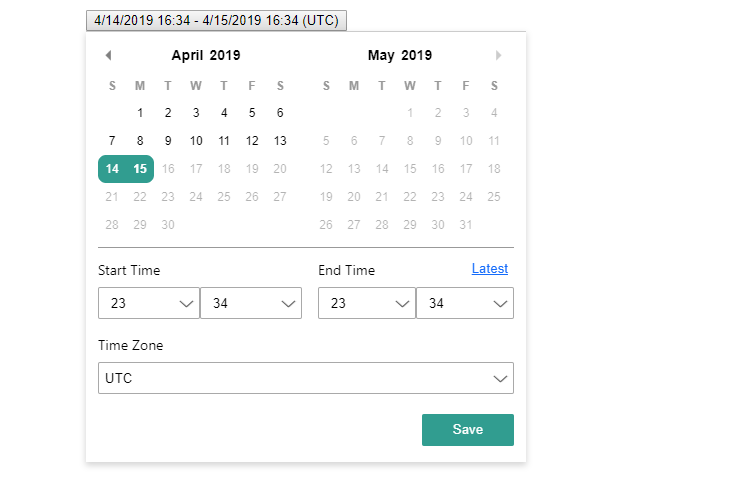This screenshot has width=729, height=500.
Task: Expand the Time Zone UTC dropdown
Action: pyautogui.click(x=306, y=378)
